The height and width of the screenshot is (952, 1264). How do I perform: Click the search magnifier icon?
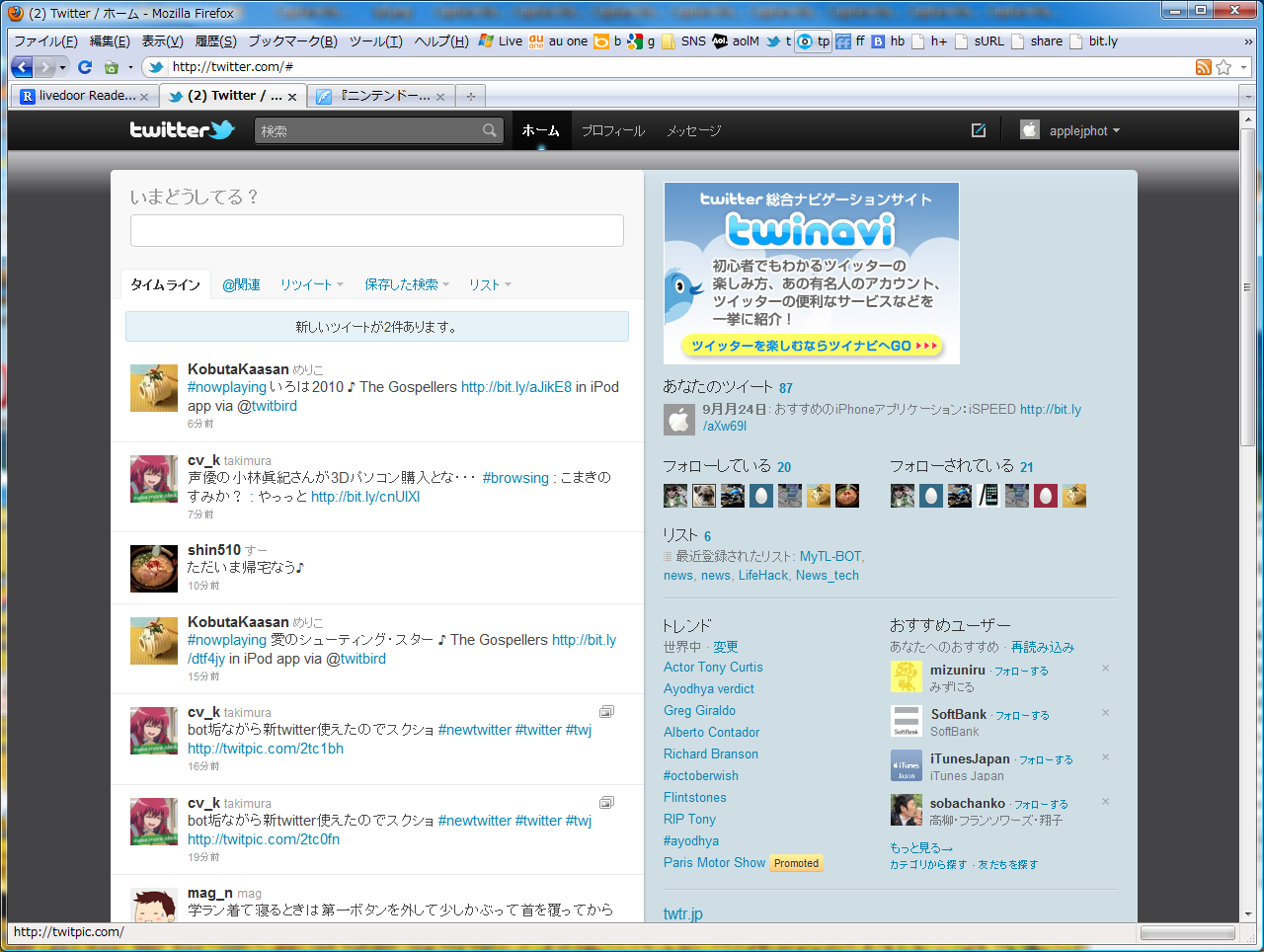(x=489, y=130)
